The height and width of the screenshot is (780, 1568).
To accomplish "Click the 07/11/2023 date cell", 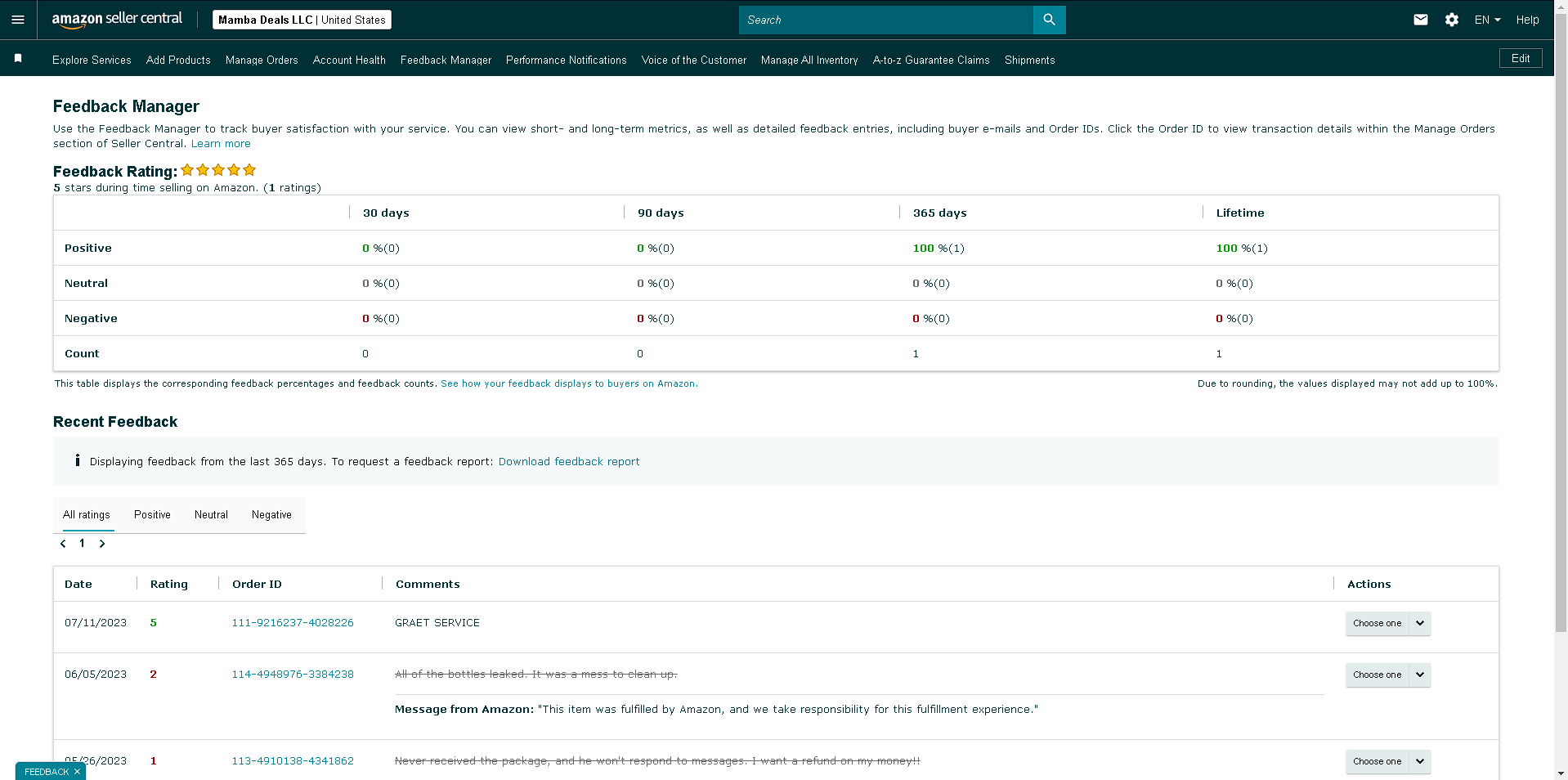I will (96, 622).
